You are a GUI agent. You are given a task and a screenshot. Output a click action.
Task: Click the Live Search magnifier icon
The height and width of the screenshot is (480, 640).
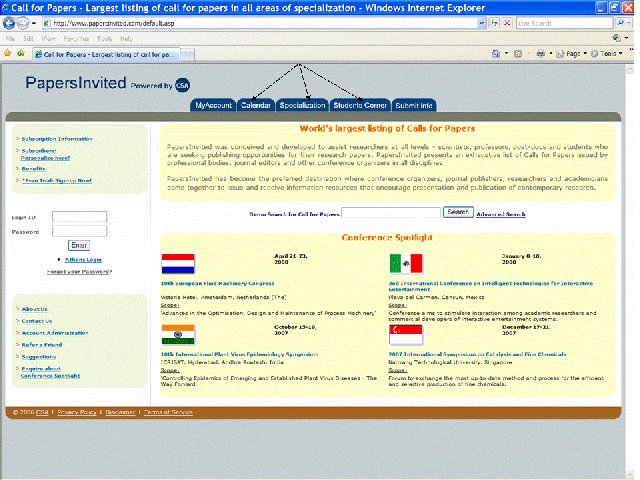click(x=621, y=23)
